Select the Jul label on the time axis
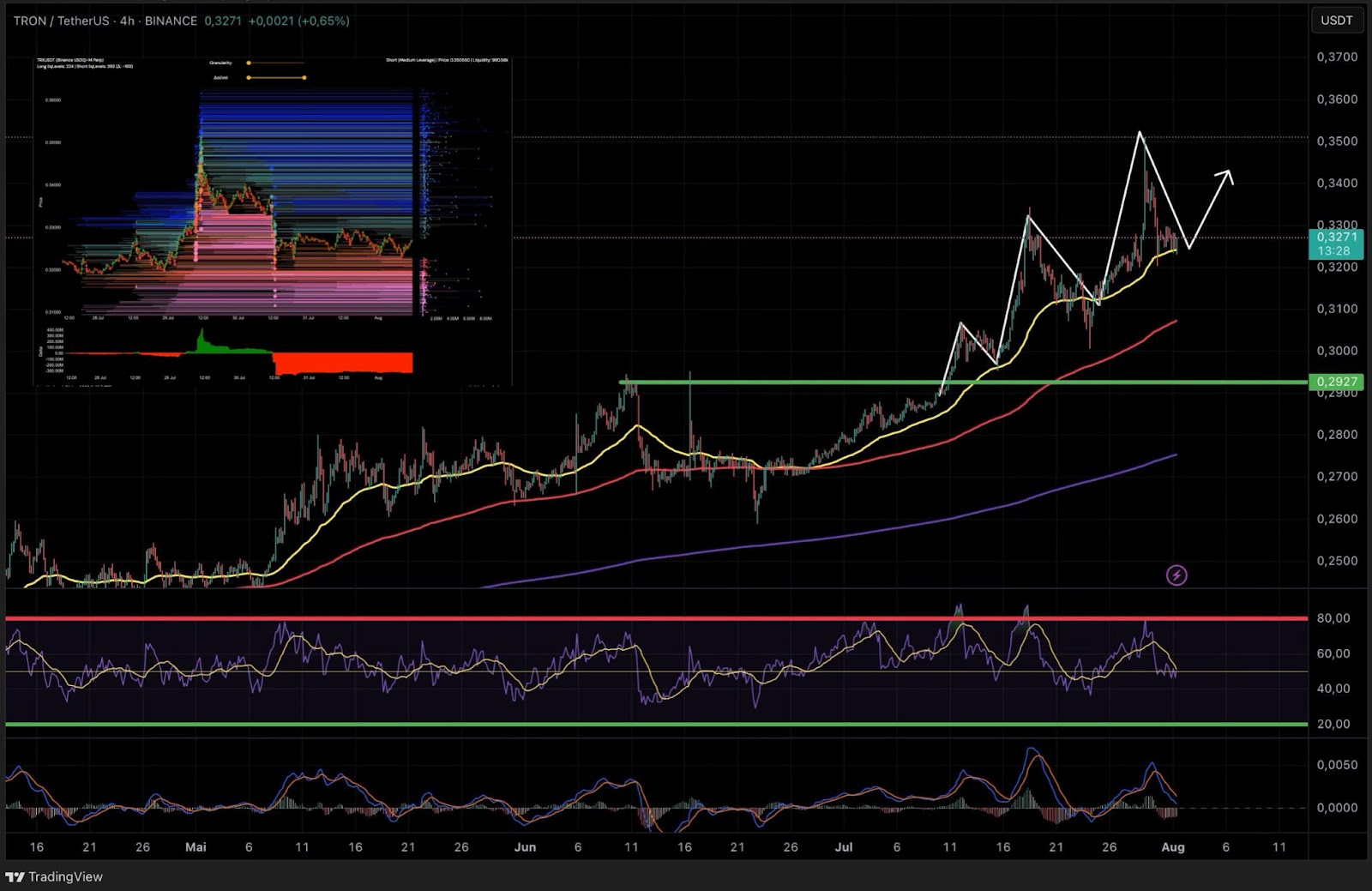The image size is (1372, 891). [844, 847]
